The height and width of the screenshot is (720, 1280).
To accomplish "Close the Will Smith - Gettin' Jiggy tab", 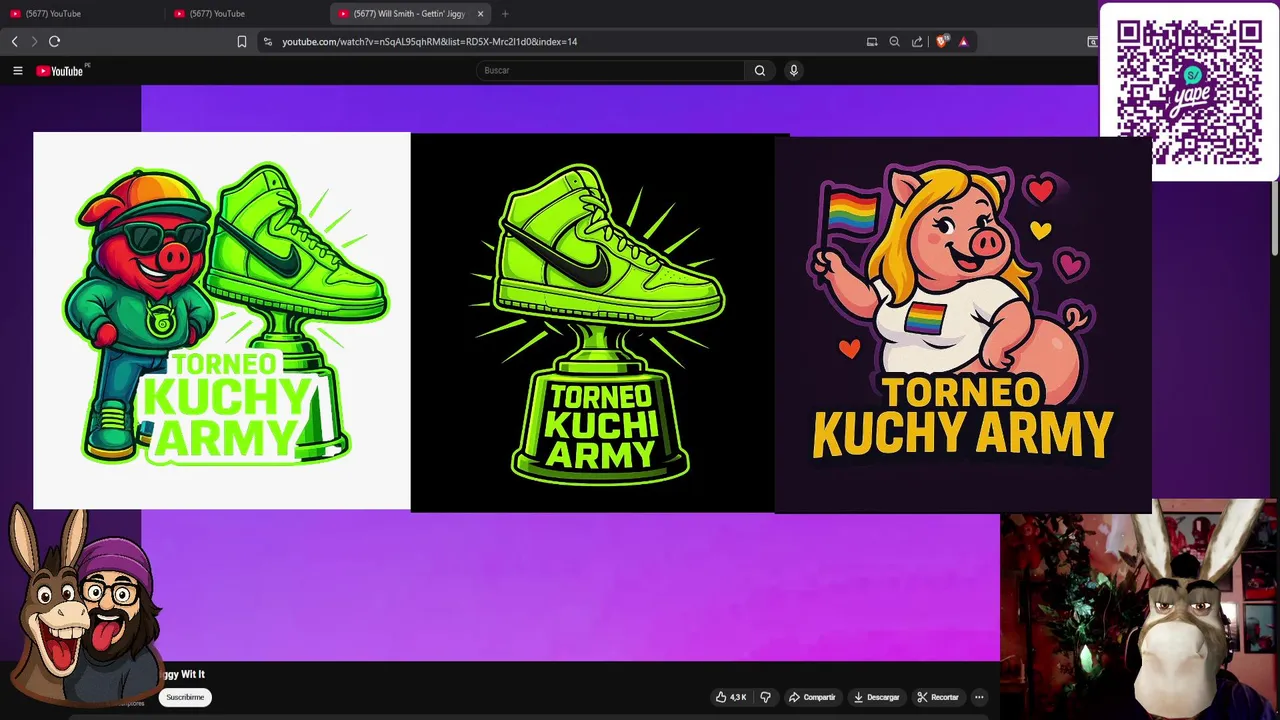I will [x=480, y=13].
